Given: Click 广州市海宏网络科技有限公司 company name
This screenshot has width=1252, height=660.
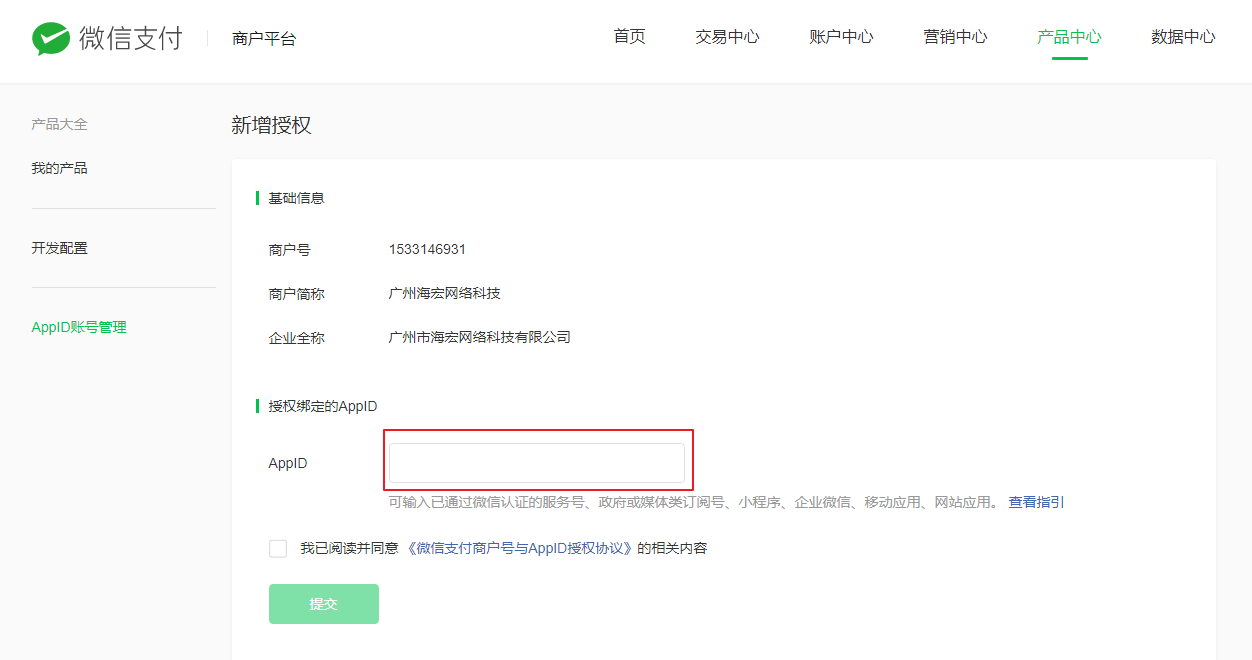Looking at the screenshot, I should tap(480, 337).
